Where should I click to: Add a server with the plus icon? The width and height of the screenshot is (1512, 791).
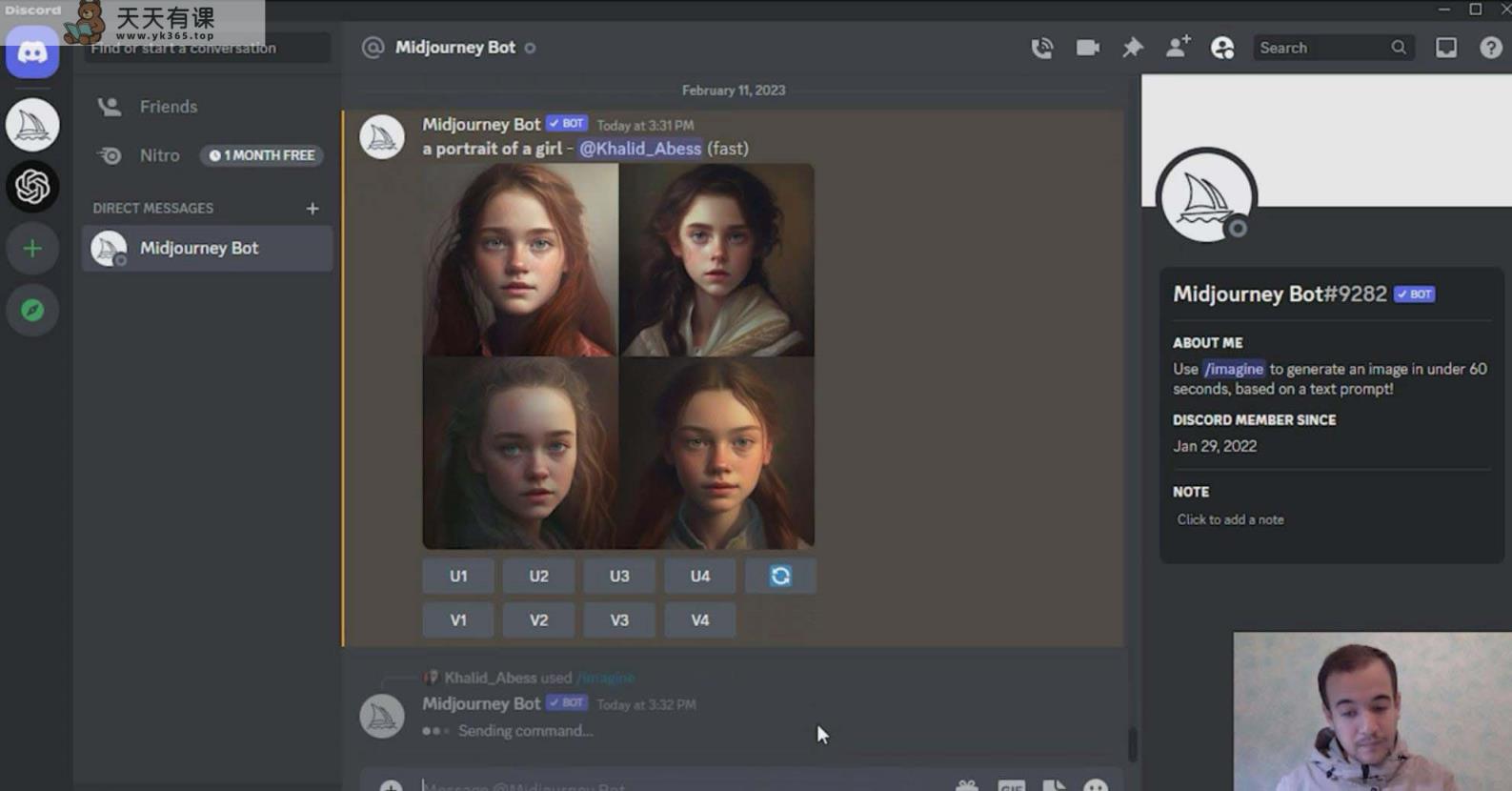pos(32,249)
